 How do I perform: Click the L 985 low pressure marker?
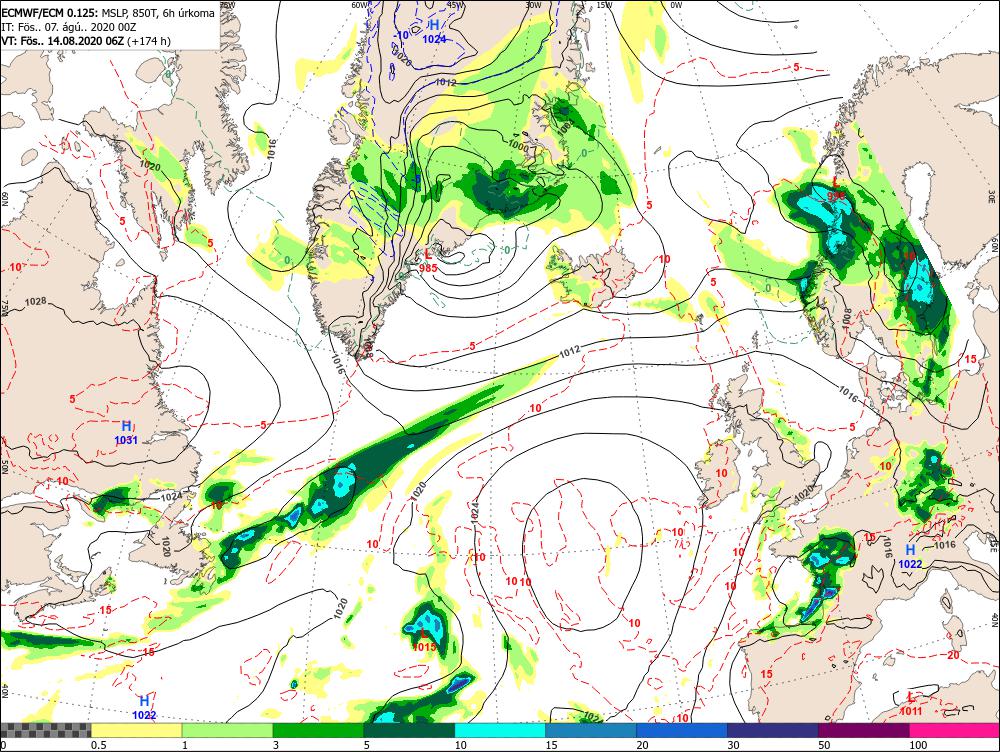[x=429, y=261]
